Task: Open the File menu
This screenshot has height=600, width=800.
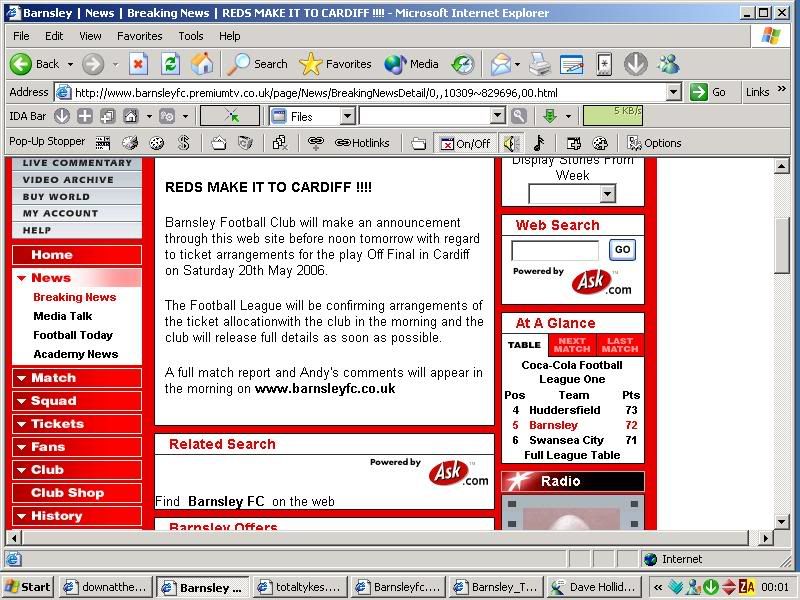Action: click(21, 36)
